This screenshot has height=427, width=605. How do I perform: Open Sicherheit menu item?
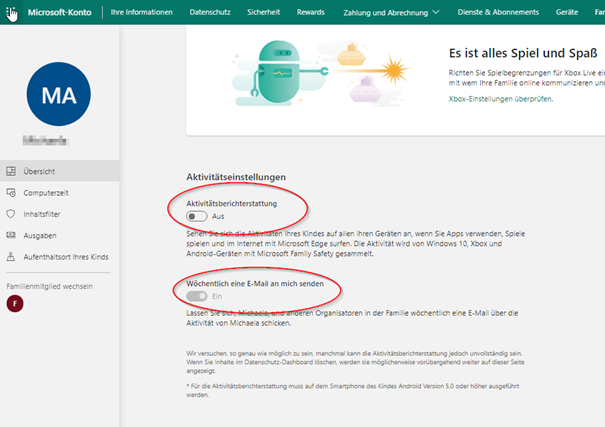click(264, 12)
